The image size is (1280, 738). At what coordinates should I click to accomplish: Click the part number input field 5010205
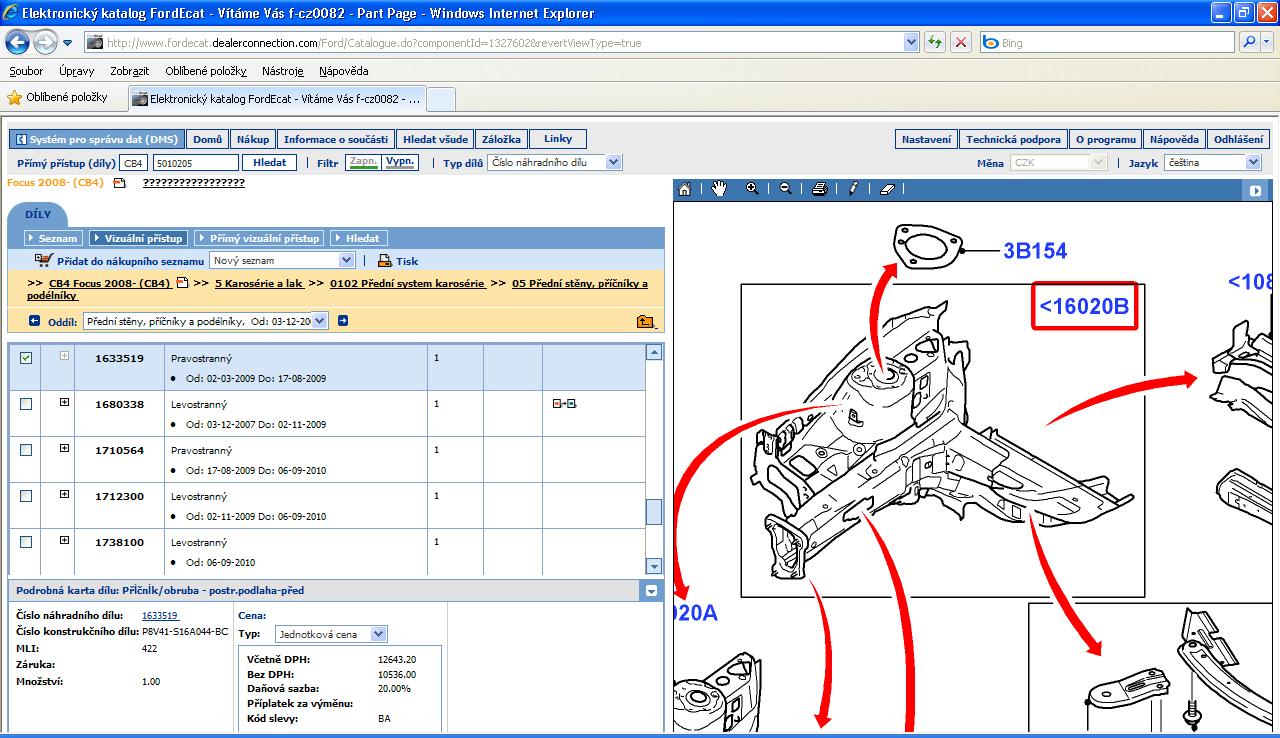pos(195,162)
